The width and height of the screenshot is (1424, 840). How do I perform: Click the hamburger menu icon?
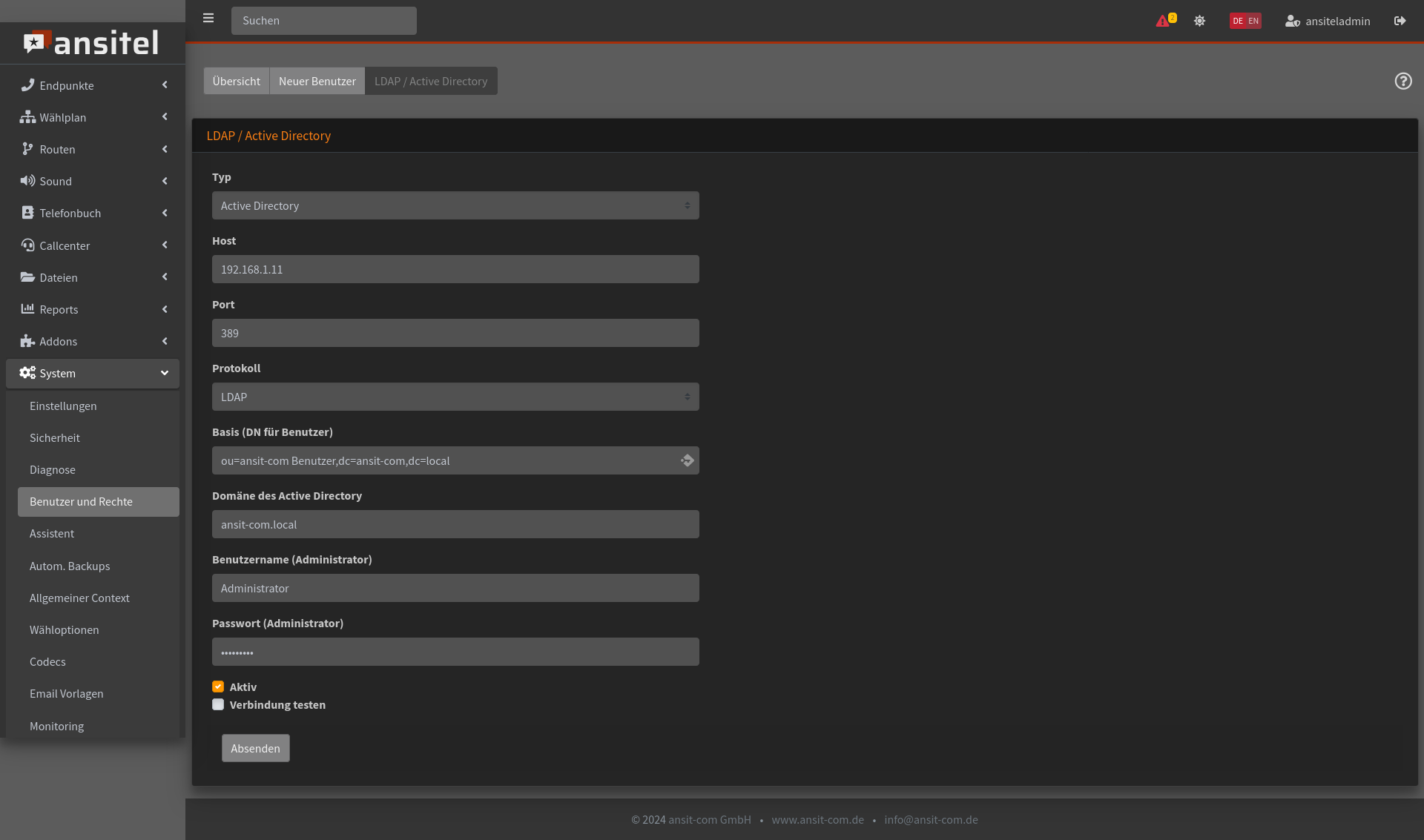pyautogui.click(x=208, y=19)
